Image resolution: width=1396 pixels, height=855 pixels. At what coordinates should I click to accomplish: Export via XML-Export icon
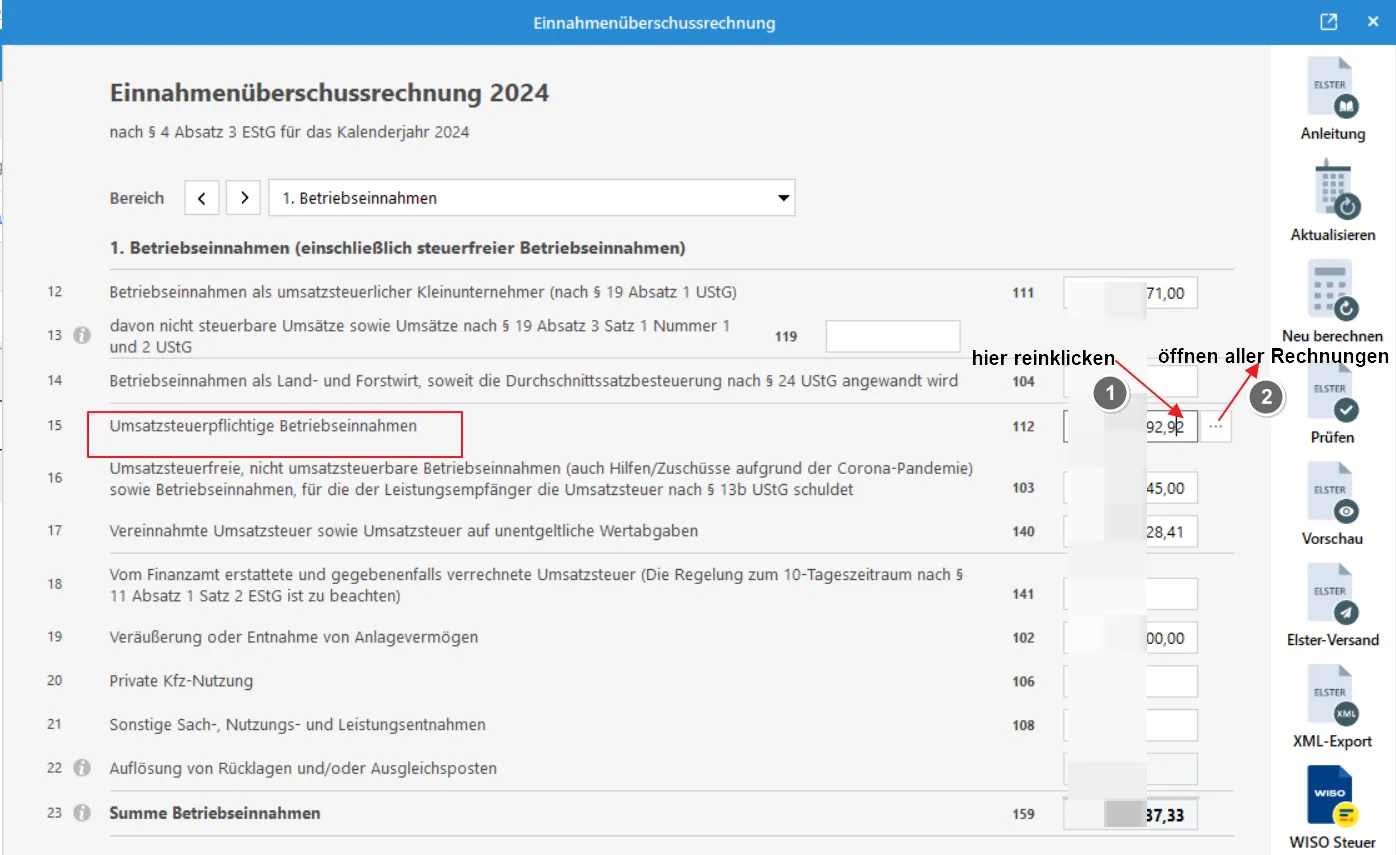[1332, 700]
